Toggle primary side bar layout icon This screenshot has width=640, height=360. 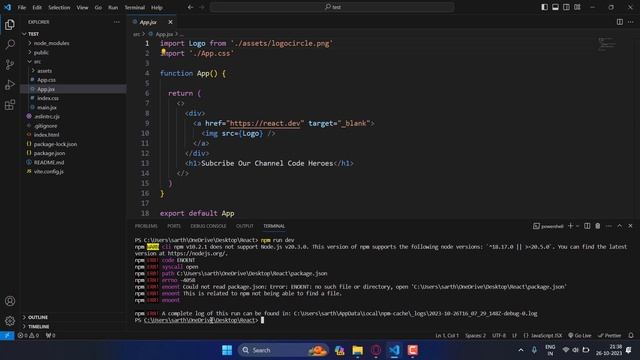click(544, 7)
